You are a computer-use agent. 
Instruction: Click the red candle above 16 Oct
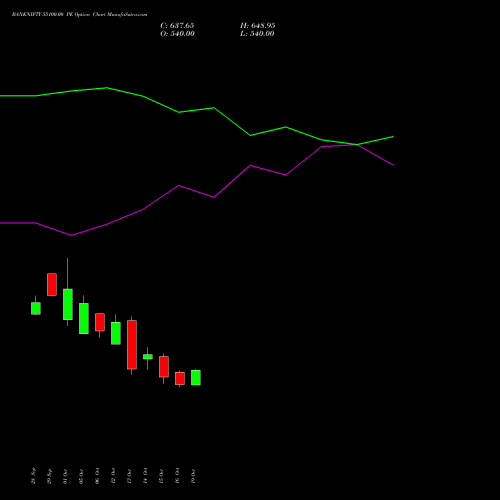tap(180, 379)
